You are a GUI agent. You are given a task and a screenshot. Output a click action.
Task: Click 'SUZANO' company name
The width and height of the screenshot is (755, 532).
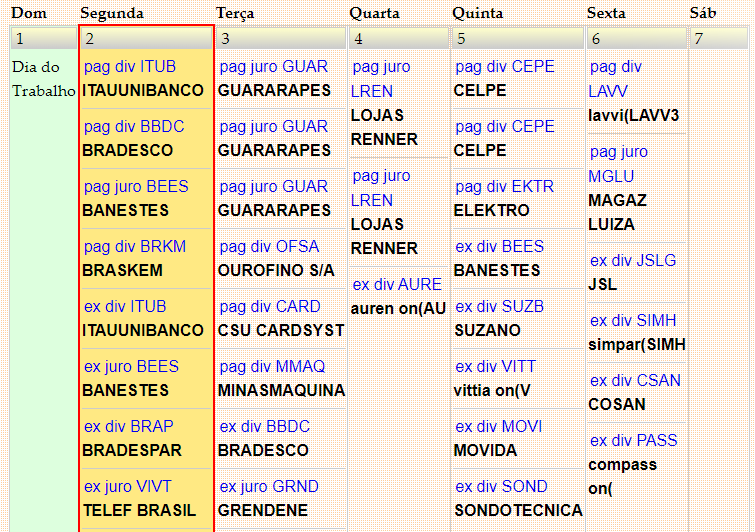point(487,330)
